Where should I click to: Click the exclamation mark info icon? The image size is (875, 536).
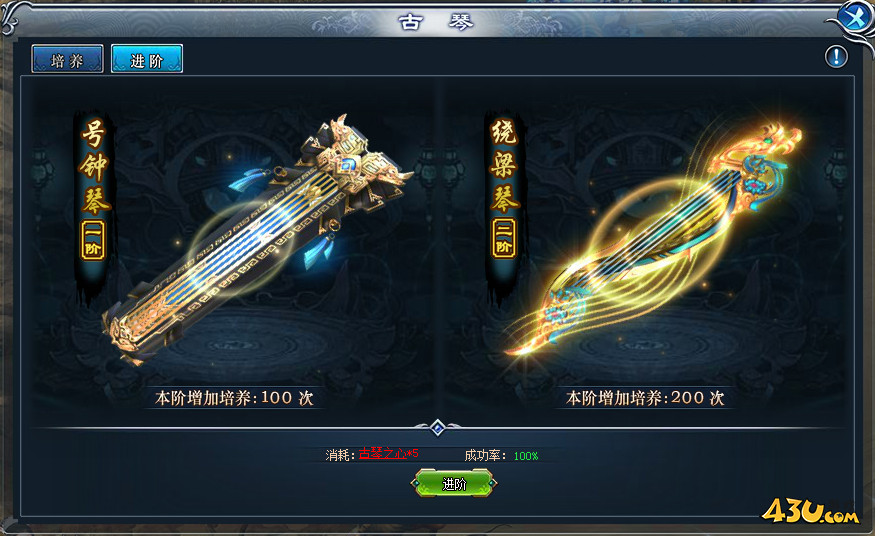pos(836,56)
